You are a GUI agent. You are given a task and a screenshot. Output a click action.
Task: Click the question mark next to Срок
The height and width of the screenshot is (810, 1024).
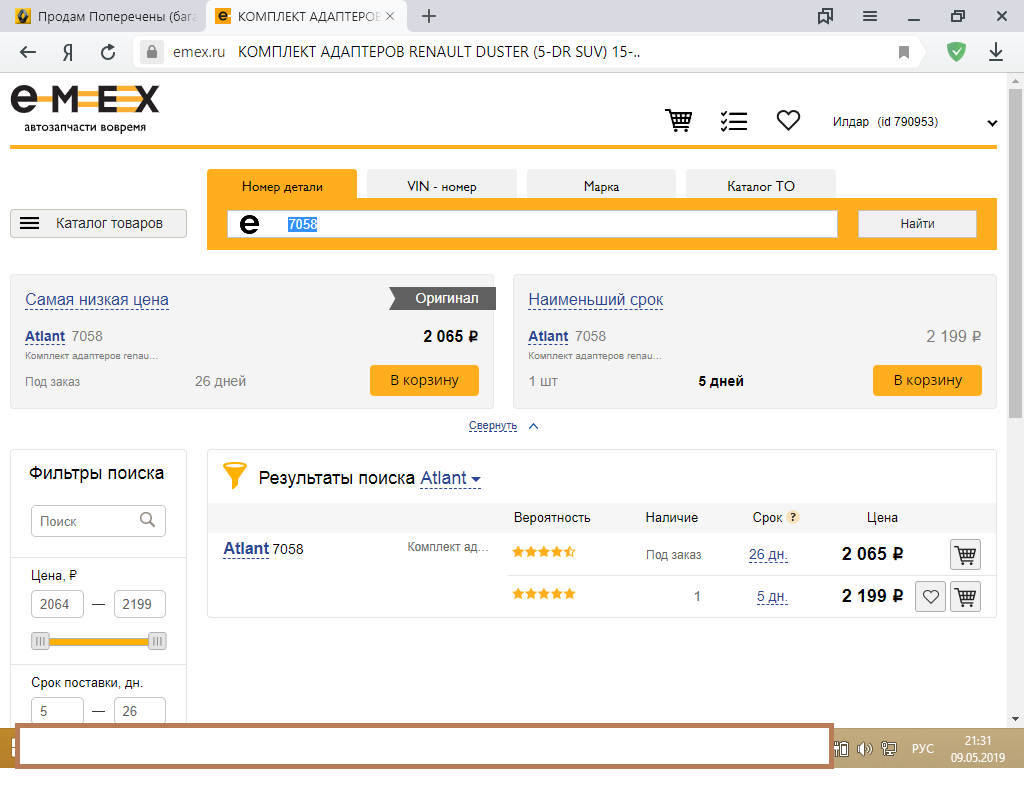[x=793, y=517]
